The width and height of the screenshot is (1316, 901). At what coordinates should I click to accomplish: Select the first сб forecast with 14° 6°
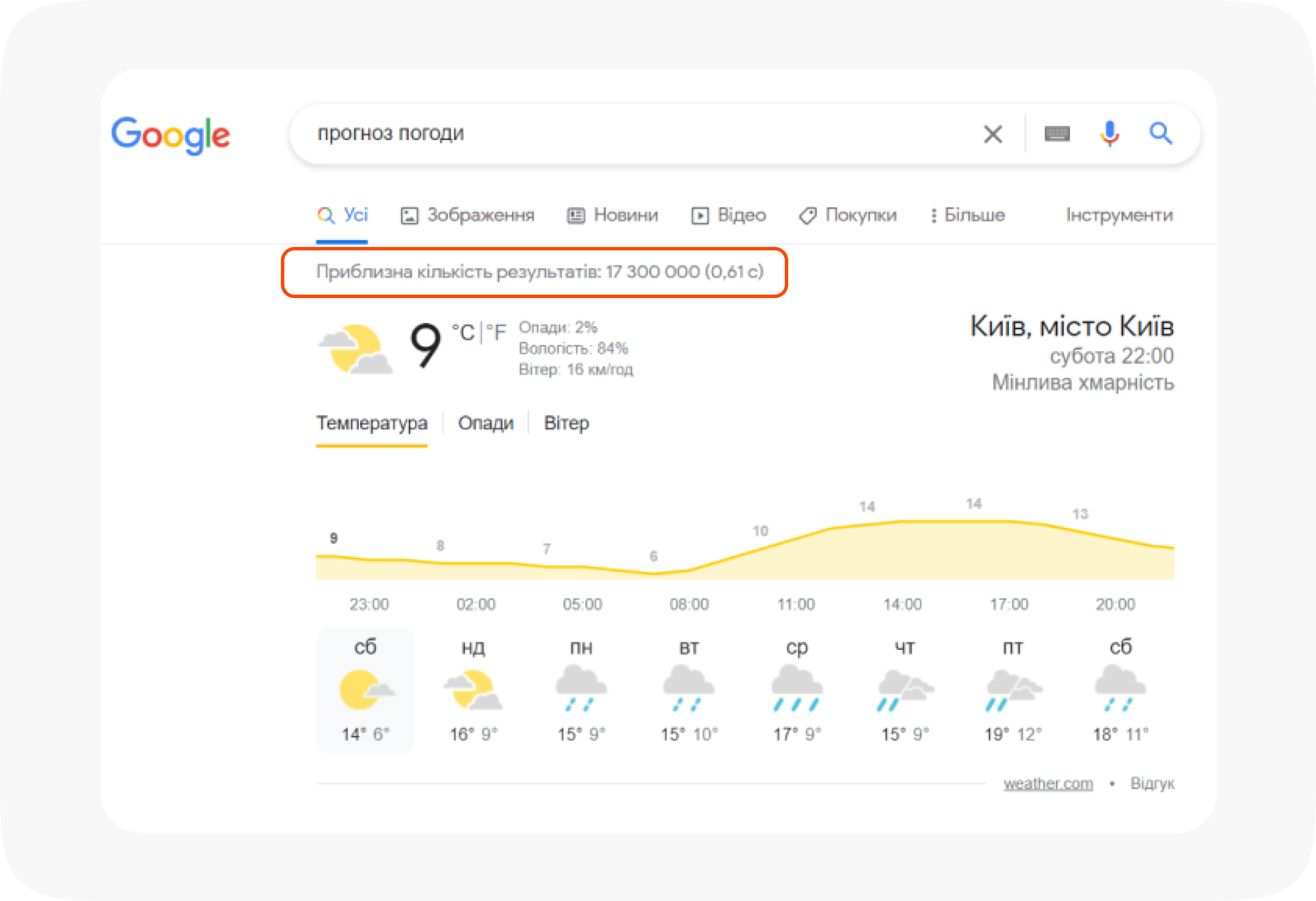(365, 690)
